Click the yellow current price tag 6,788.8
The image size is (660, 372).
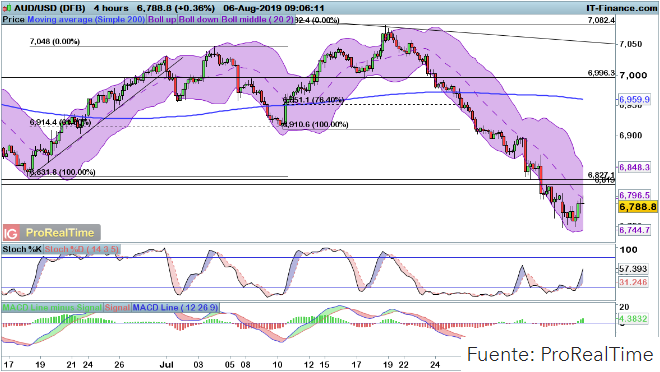tap(638, 207)
